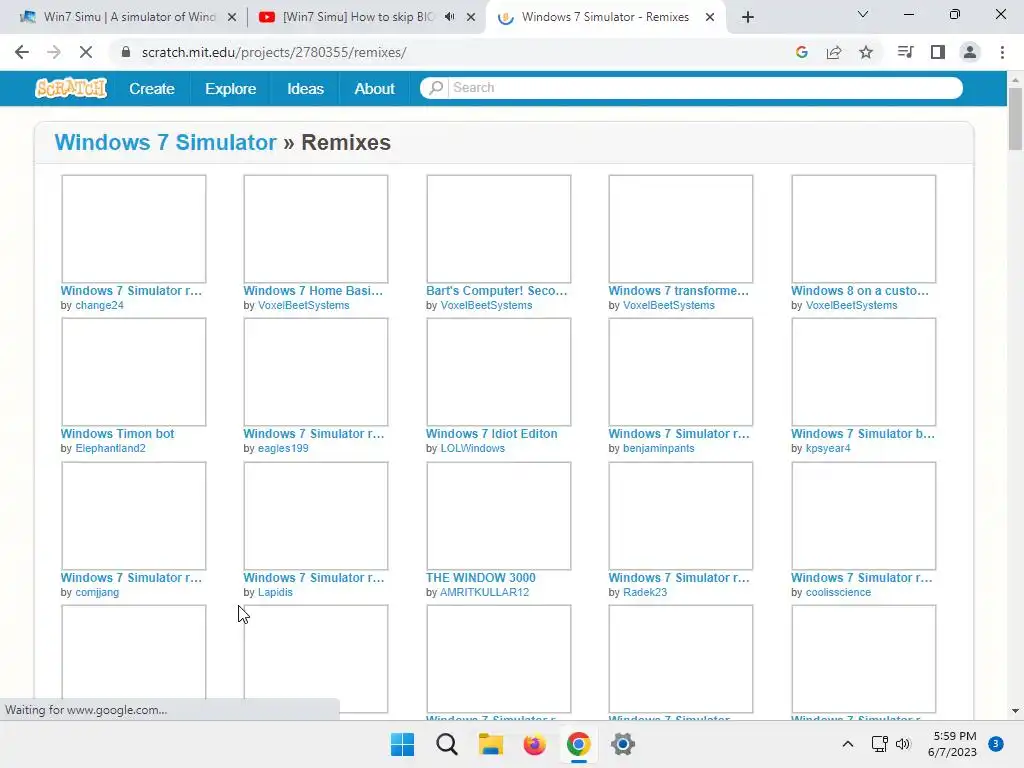
Task: Visit author Radek23's profile
Action: 645,592
